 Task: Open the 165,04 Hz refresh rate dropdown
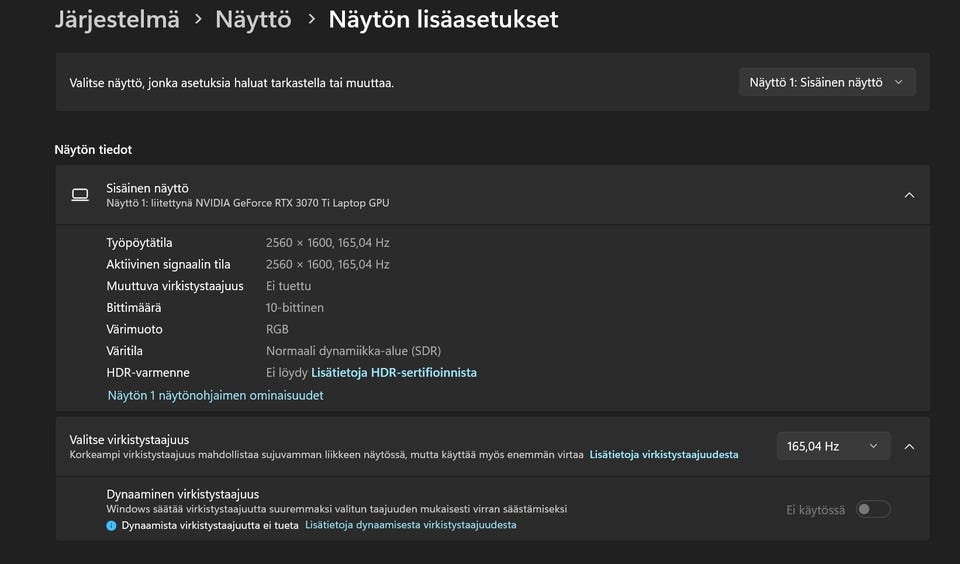pos(832,446)
